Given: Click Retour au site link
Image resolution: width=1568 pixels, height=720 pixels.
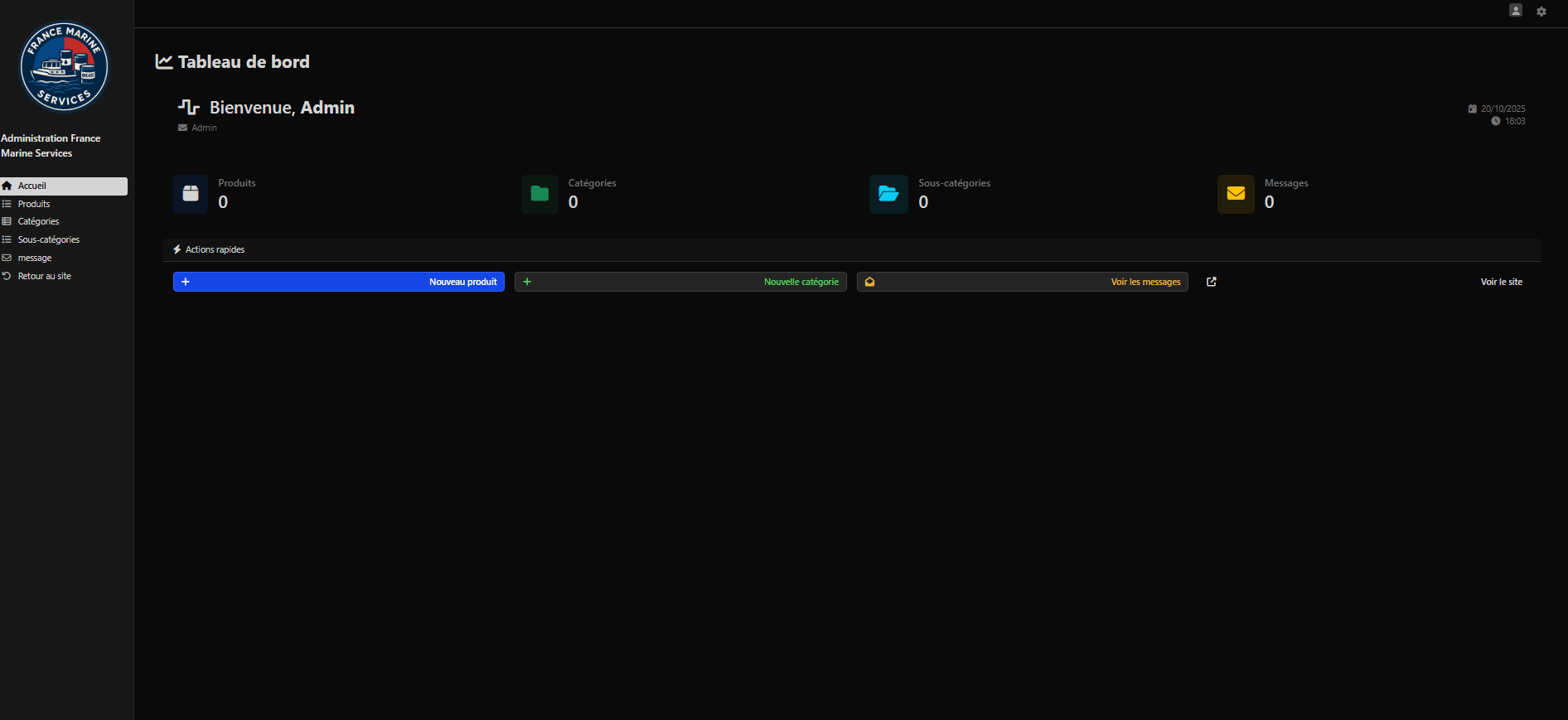Looking at the screenshot, I should pyautogui.click(x=45, y=277).
